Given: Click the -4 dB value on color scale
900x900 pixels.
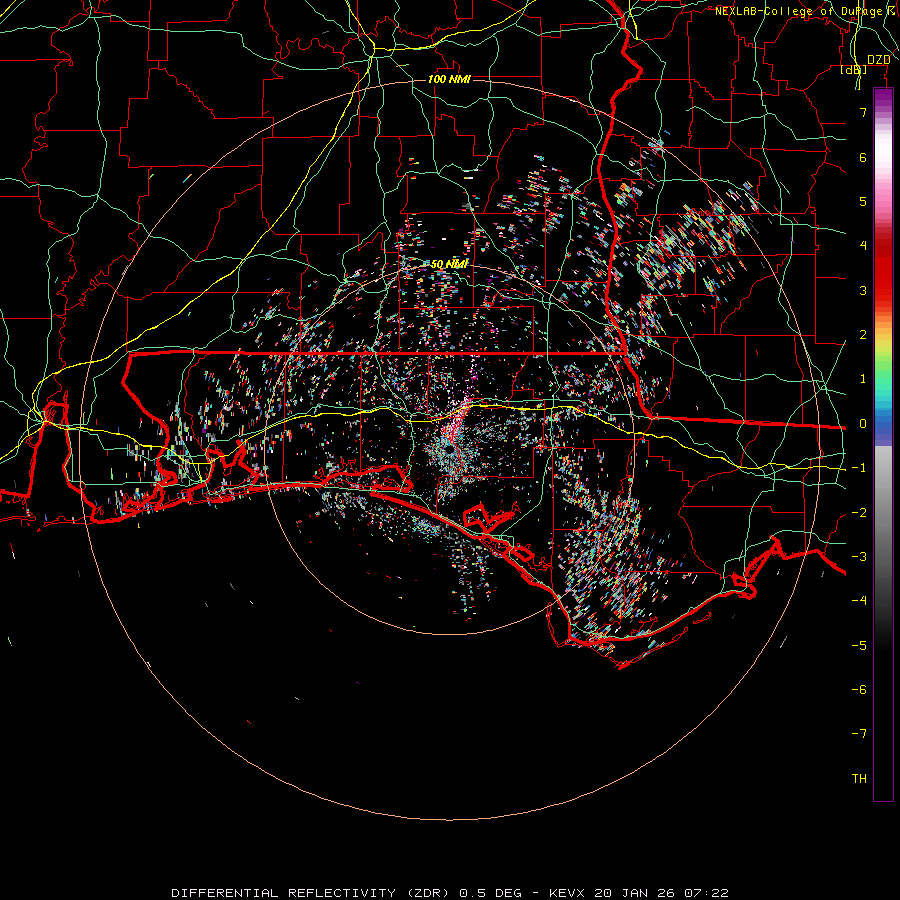Looking at the screenshot, I should pos(859,601).
